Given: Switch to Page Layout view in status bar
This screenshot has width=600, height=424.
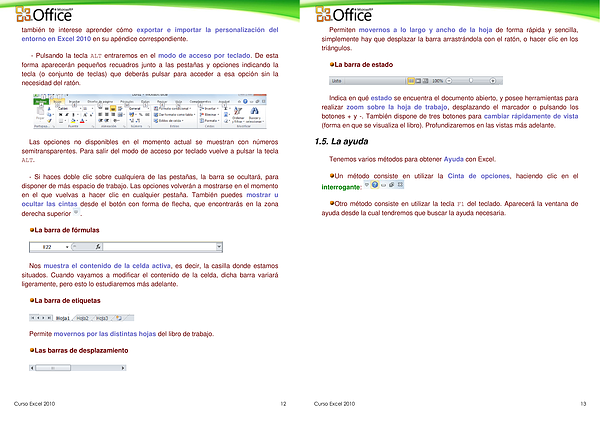Looking at the screenshot, I should pyautogui.click(x=418, y=81).
